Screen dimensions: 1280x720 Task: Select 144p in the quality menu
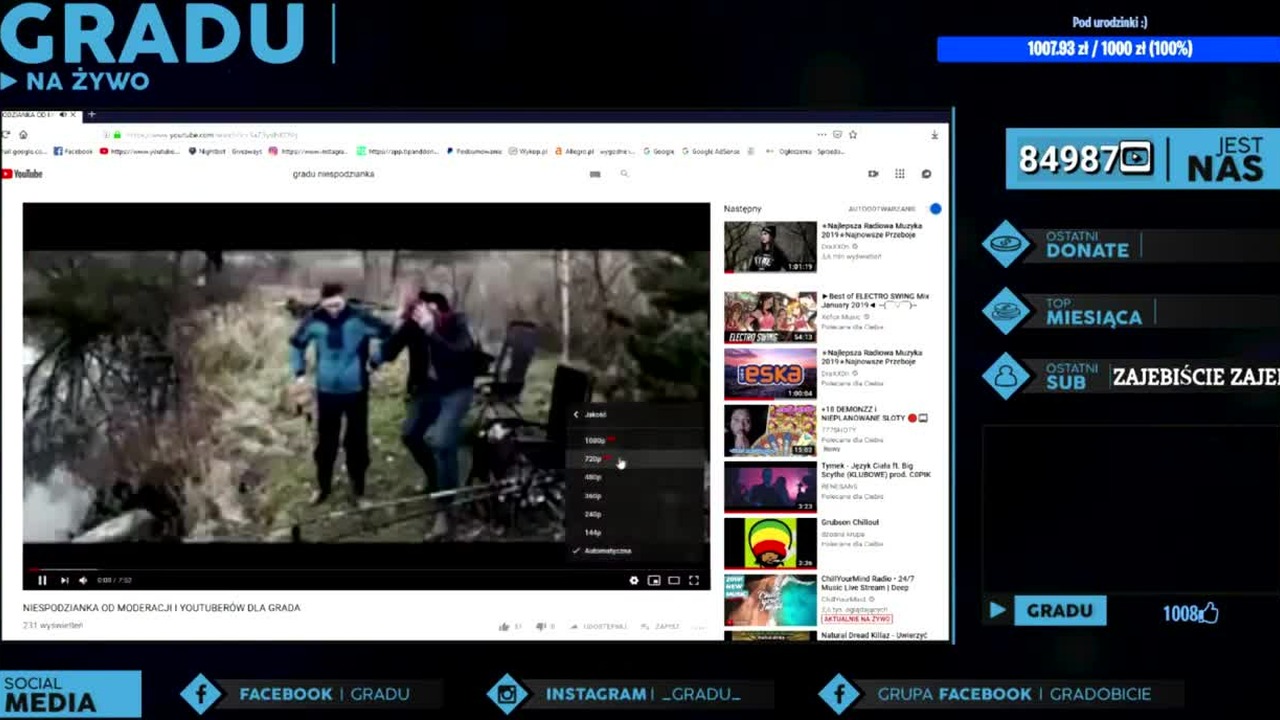(634, 532)
